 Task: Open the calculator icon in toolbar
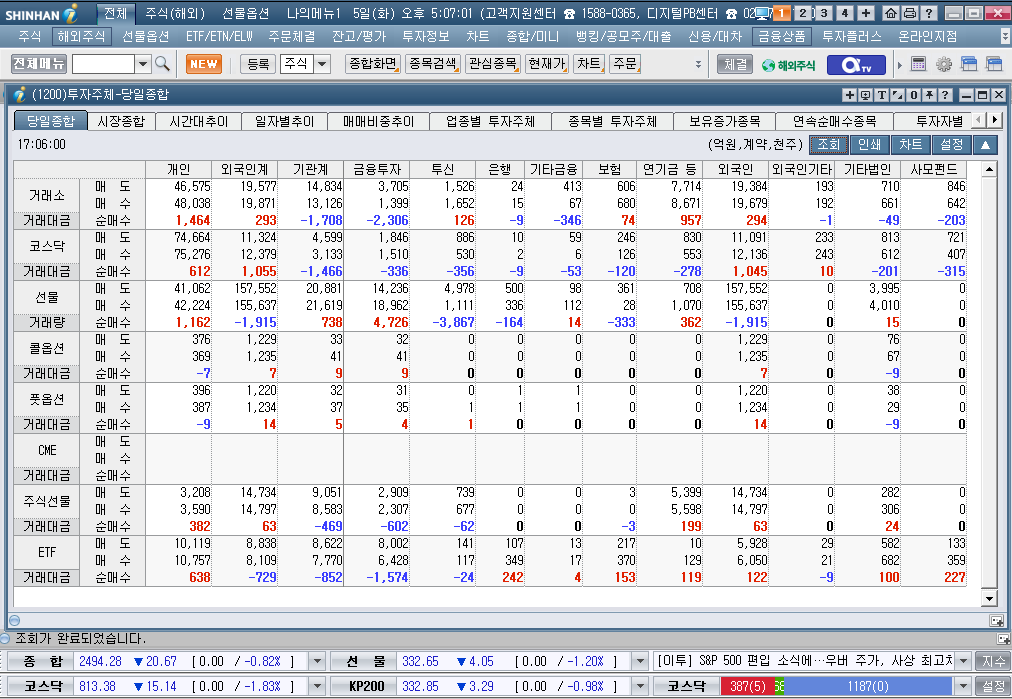918,64
